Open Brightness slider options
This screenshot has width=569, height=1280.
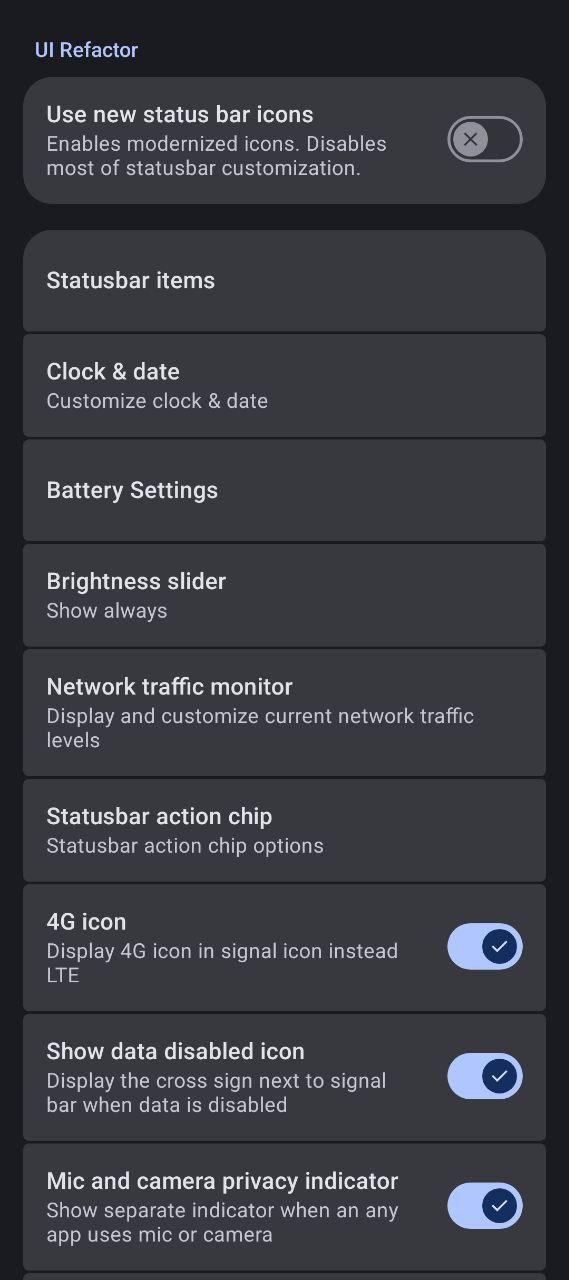pyautogui.click(x=284, y=596)
